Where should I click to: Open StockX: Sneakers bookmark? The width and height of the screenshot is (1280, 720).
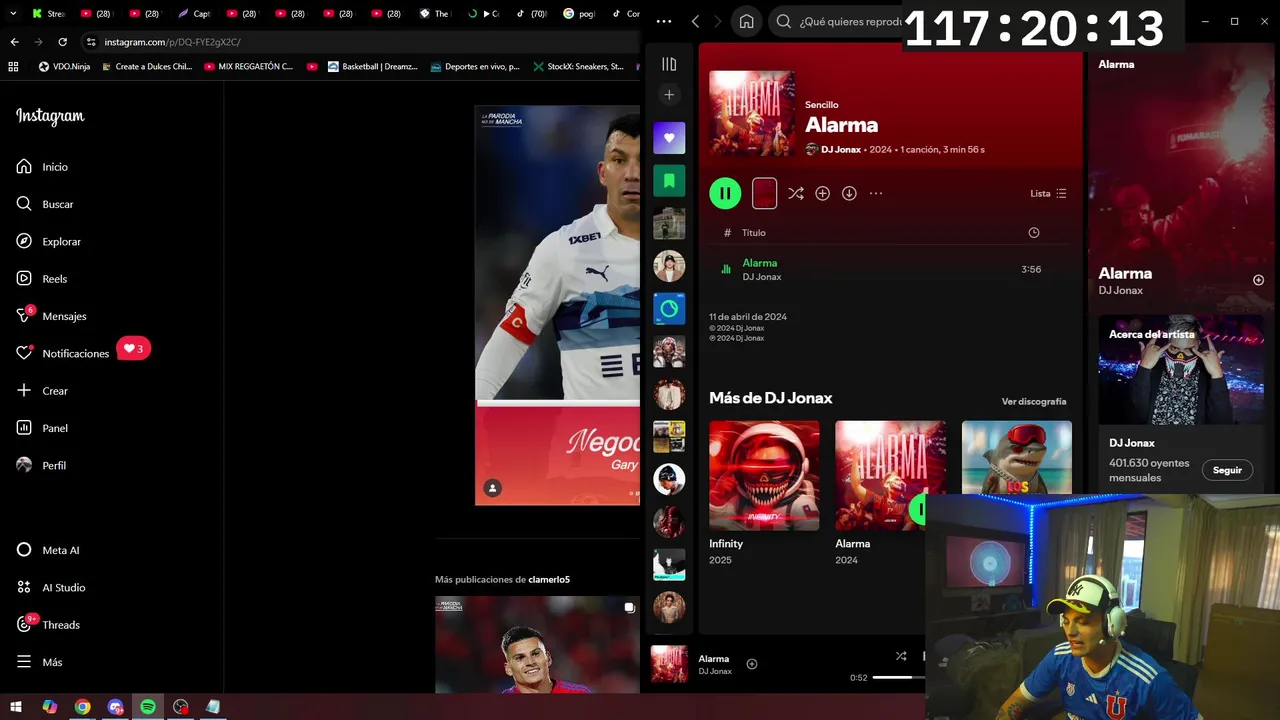click(x=580, y=67)
